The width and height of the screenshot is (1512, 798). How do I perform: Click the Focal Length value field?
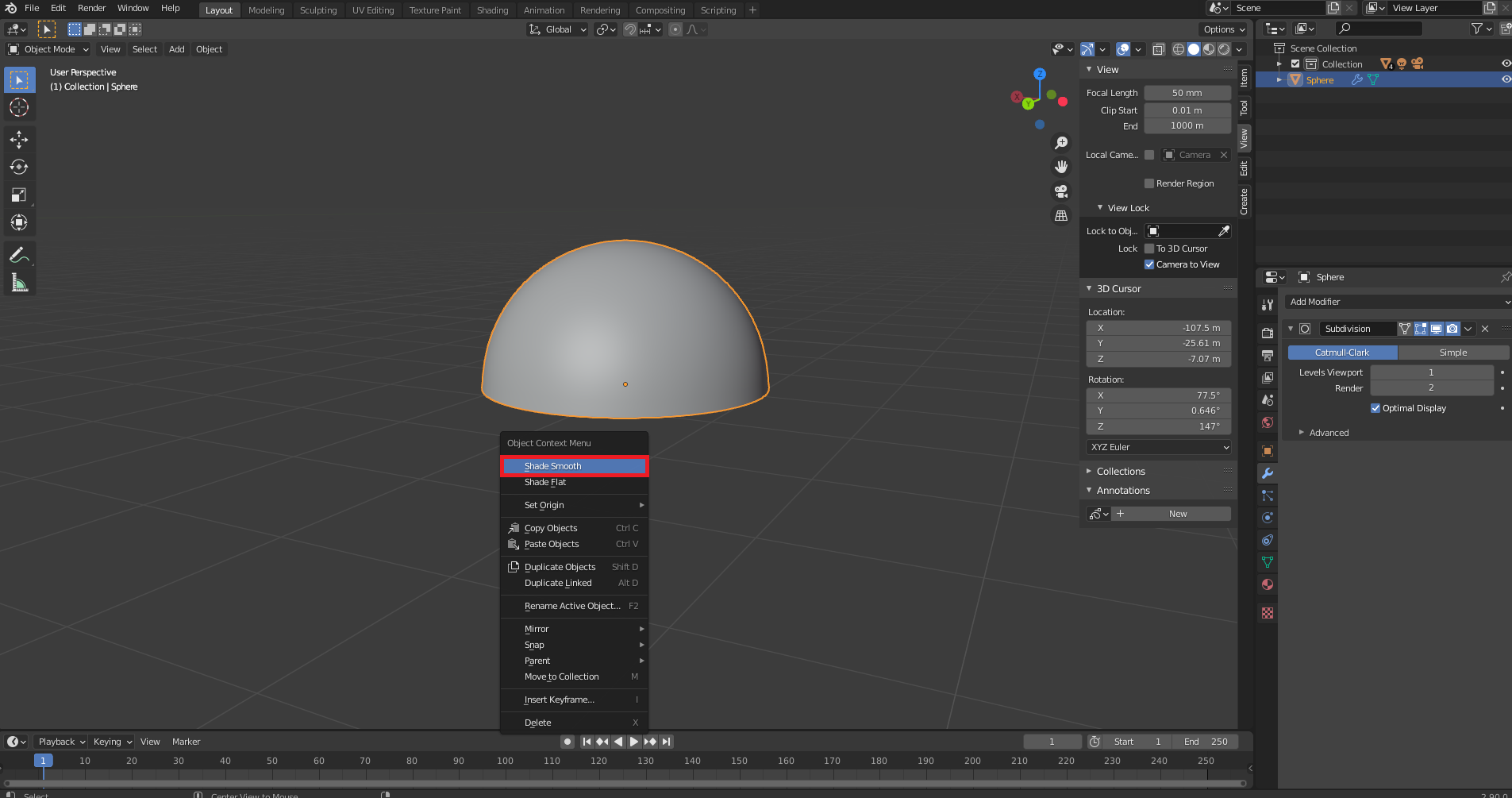click(x=1187, y=93)
